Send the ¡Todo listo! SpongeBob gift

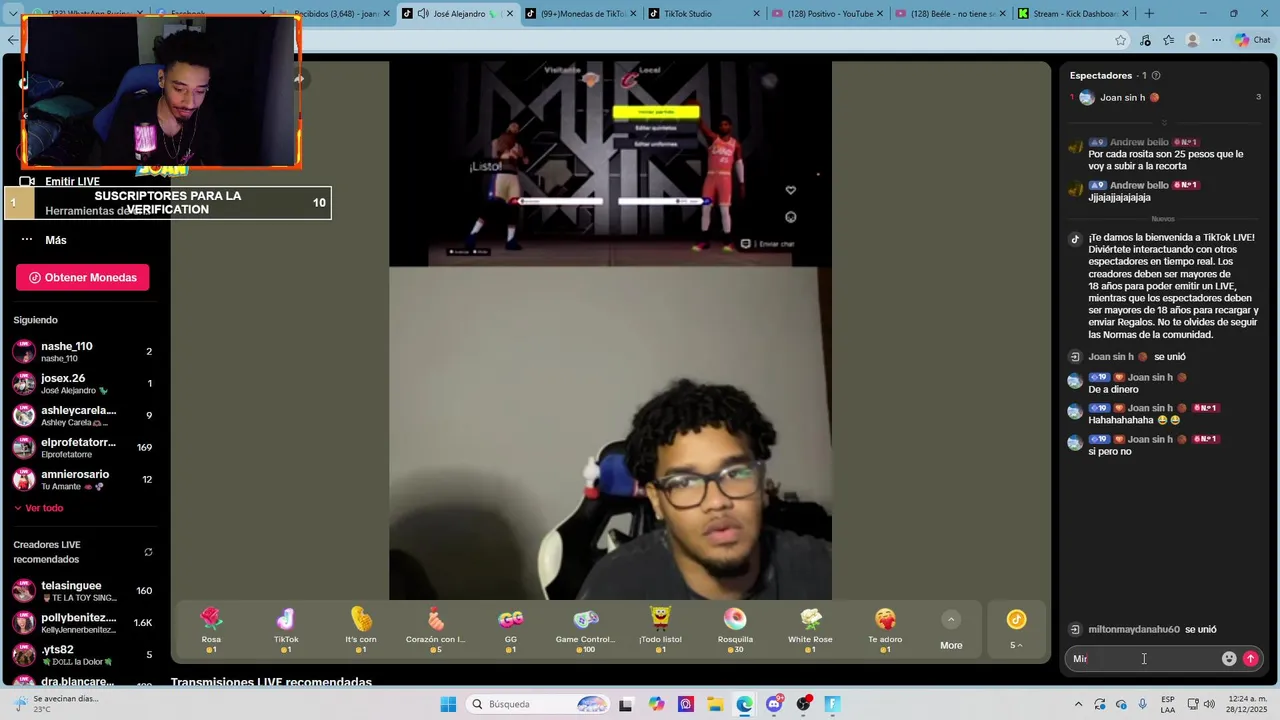click(x=660, y=630)
